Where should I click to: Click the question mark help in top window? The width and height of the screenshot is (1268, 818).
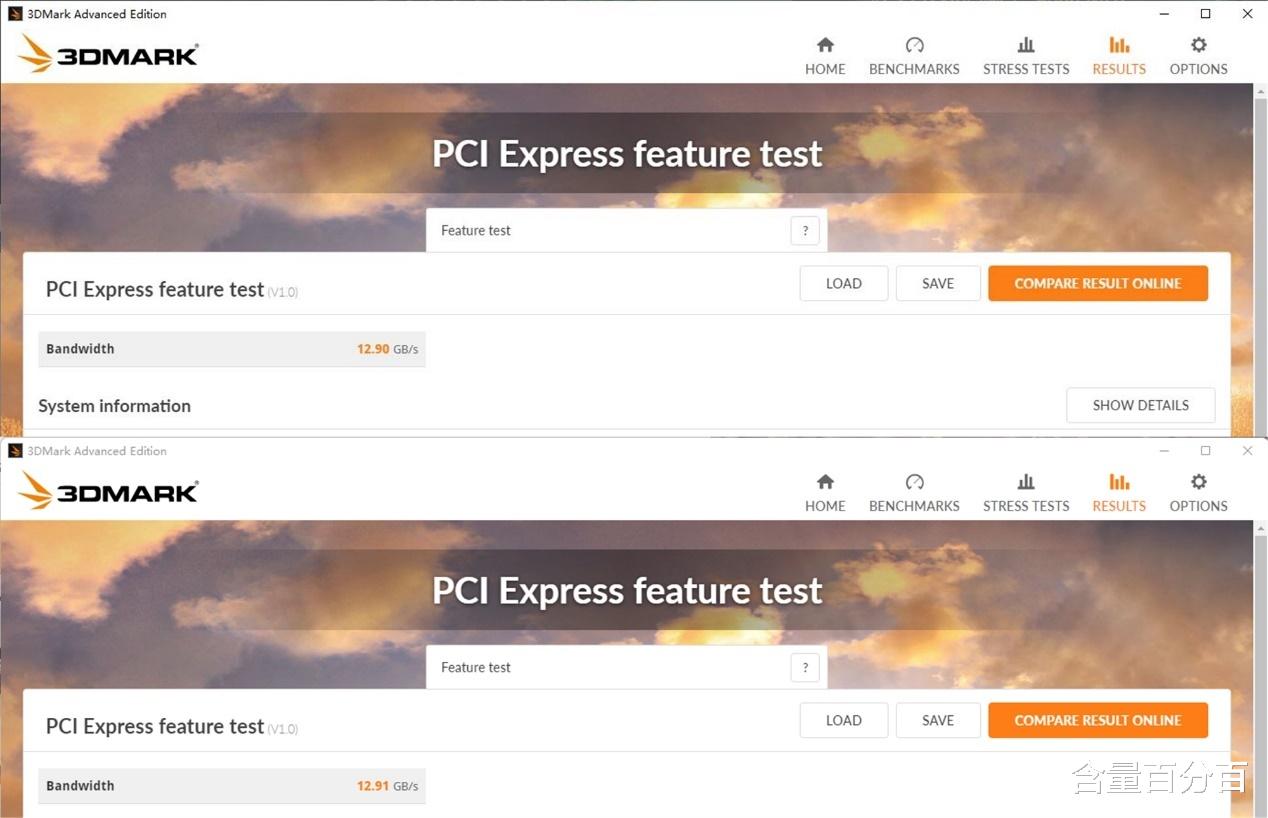pyautogui.click(x=805, y=231)
